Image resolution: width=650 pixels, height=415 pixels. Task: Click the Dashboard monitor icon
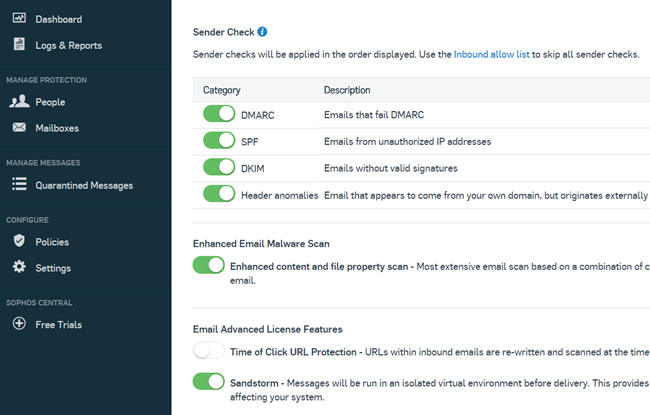tap(18, 19)
